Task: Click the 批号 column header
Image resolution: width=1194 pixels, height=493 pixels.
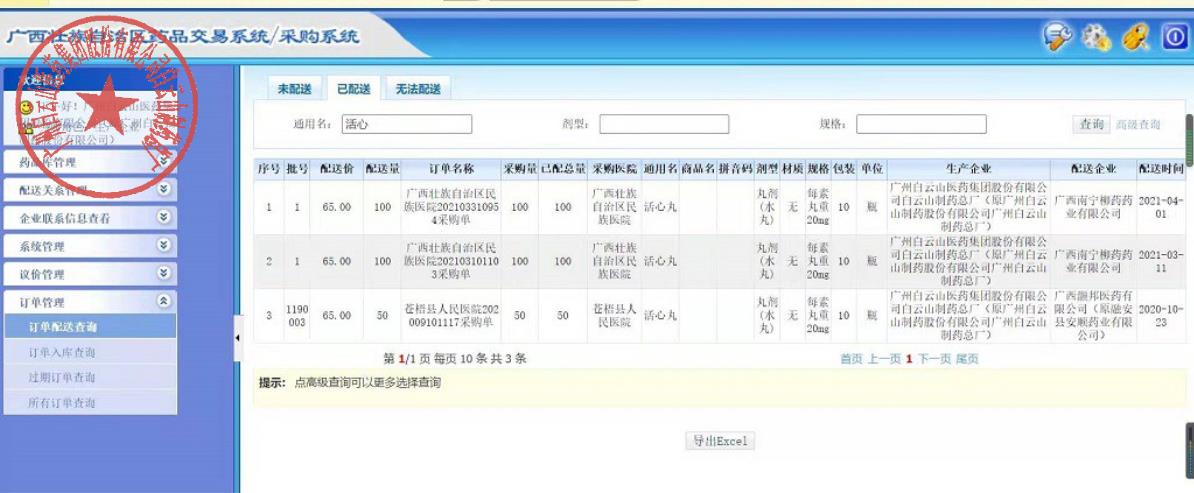Action: (x=297, y=168)
